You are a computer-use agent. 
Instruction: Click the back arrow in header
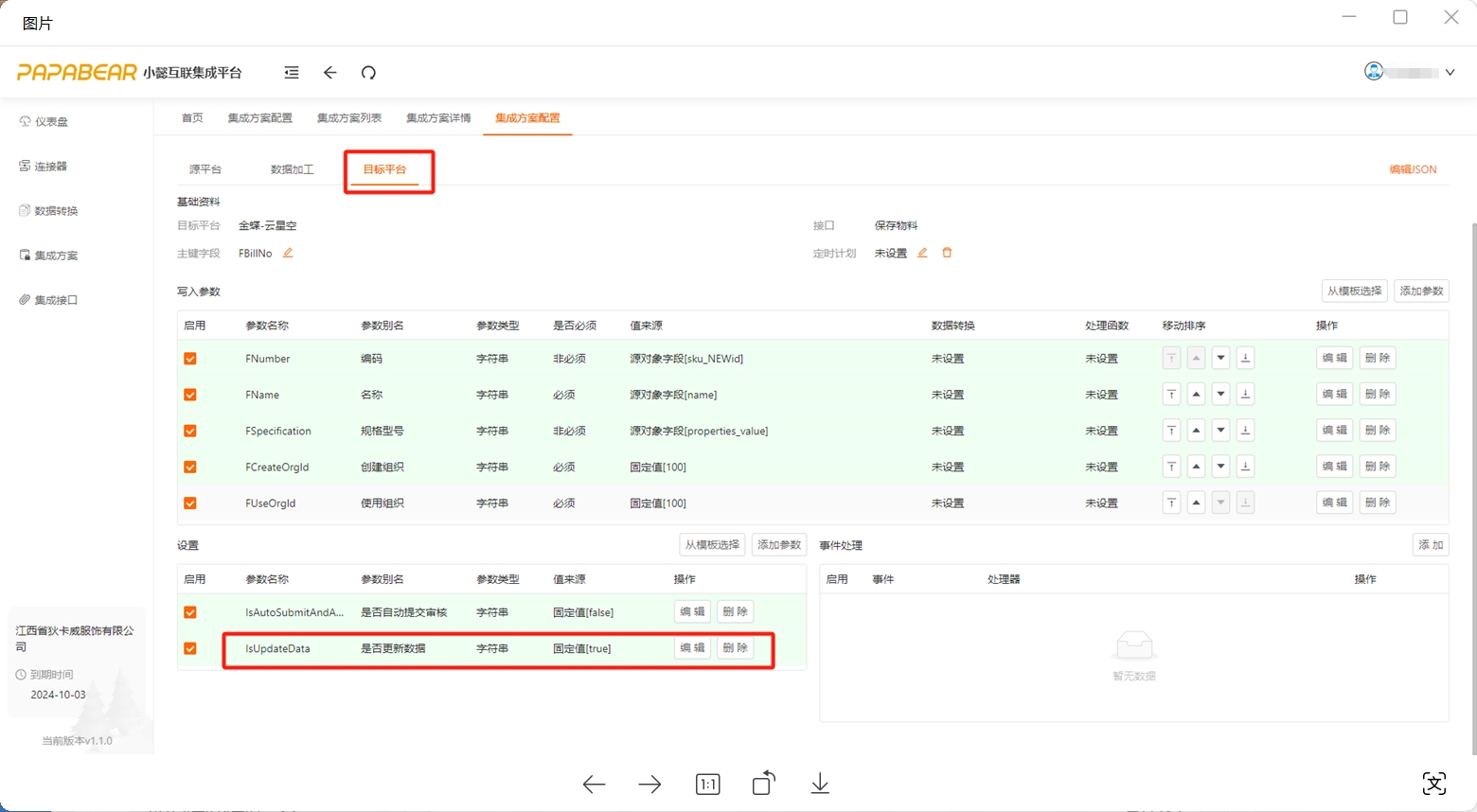(329, 73)
